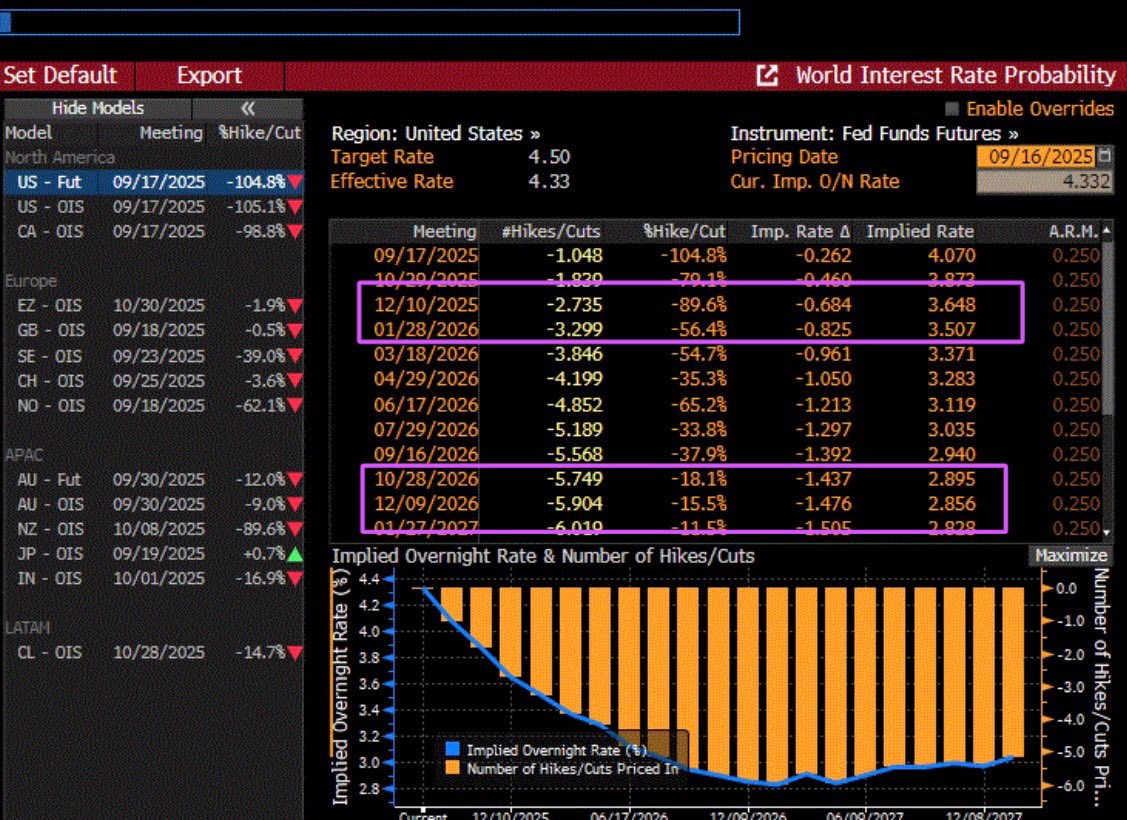Image resolution: width=1127 pixels, height=820 pixels.
Task: Enable the Overrides checkbox
Action: 952,109
